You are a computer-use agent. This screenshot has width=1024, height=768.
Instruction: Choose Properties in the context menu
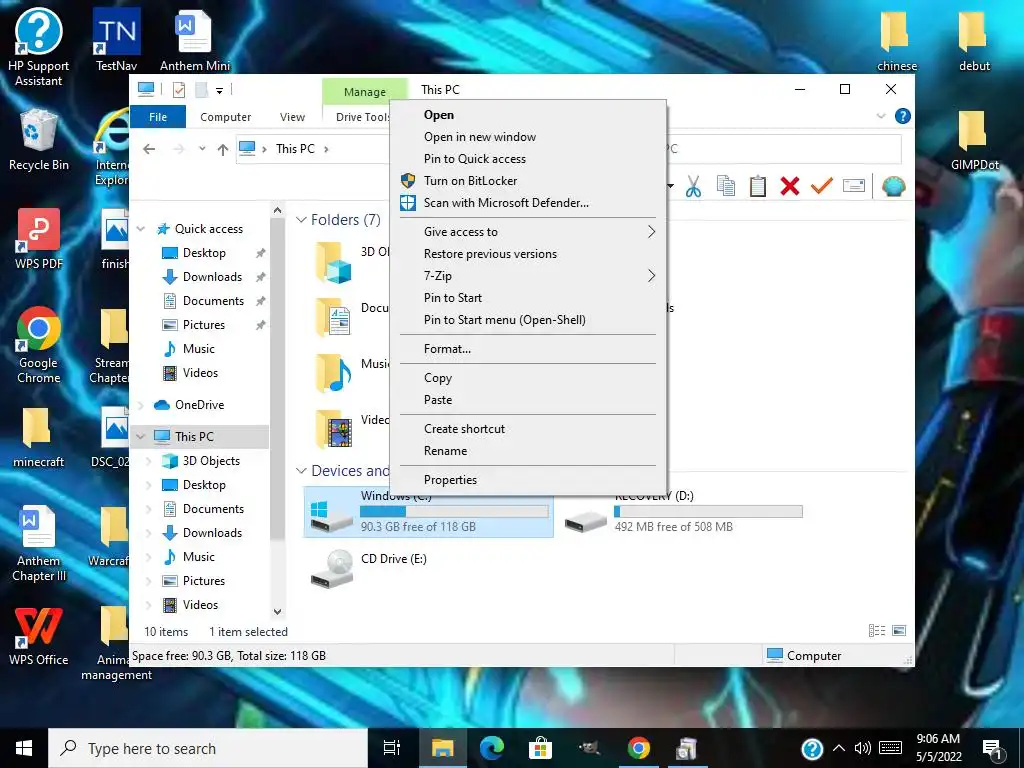(x=528, y=480)
